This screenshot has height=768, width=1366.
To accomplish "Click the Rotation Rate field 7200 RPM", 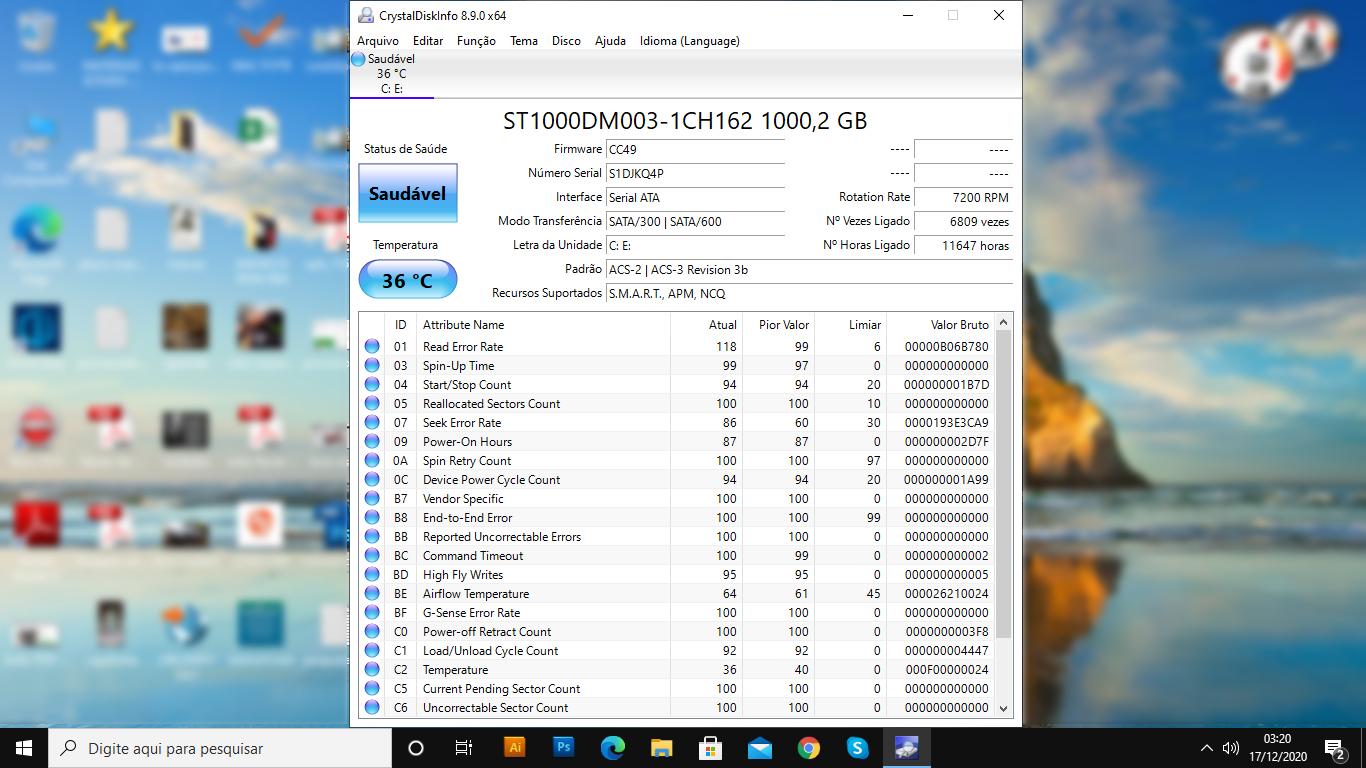I will [x=963, y=198].
